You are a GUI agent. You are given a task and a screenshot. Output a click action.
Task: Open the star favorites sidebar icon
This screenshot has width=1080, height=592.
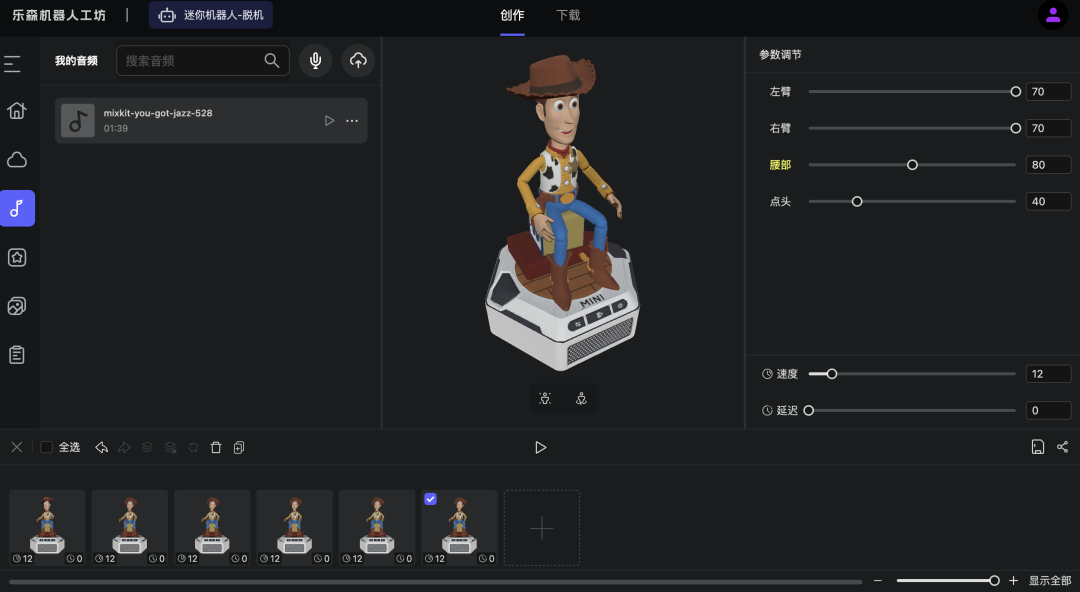coord(17,257)
